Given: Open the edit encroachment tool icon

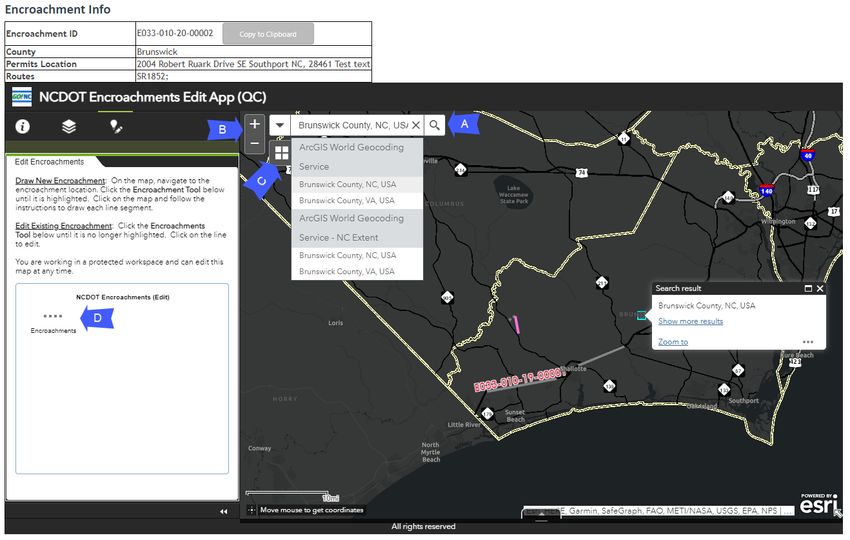Looking at the screenshot, I should coord(115,126).
